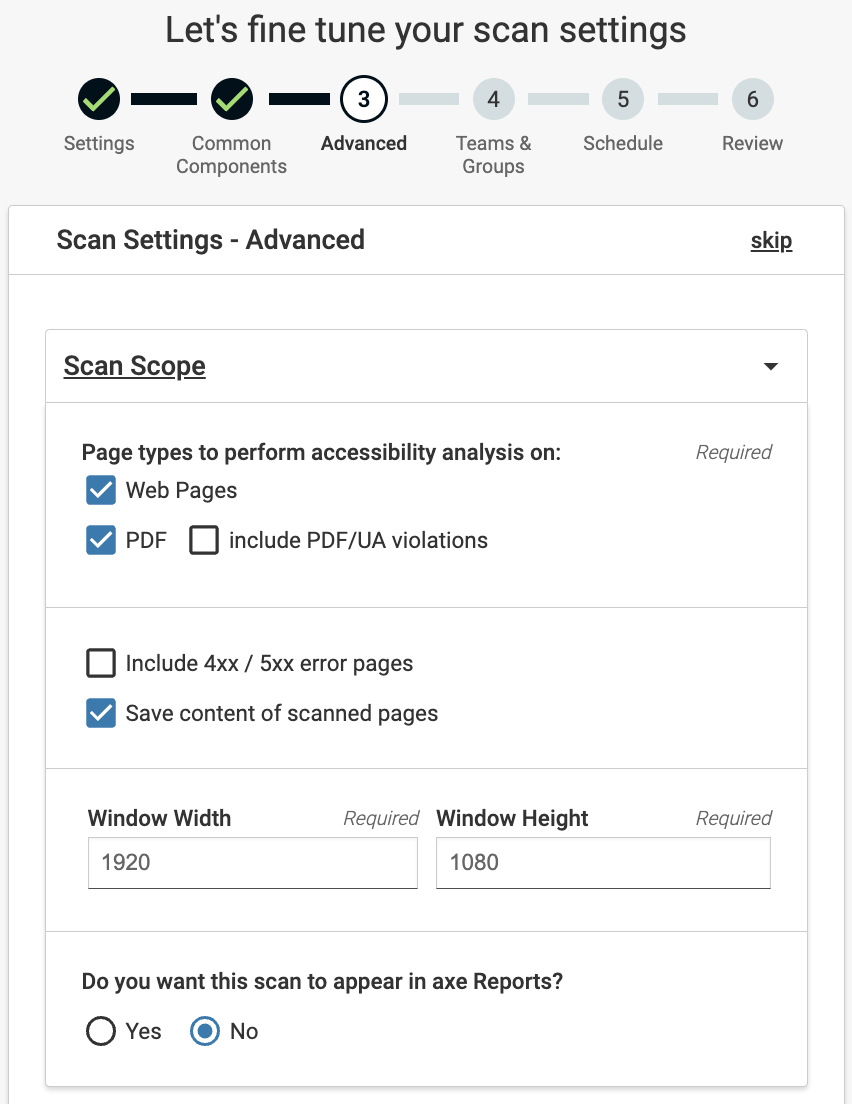The width and height of the screenshot is (852, 1104).
Task: Focus the Window Height input field
Action: point(603,862)
